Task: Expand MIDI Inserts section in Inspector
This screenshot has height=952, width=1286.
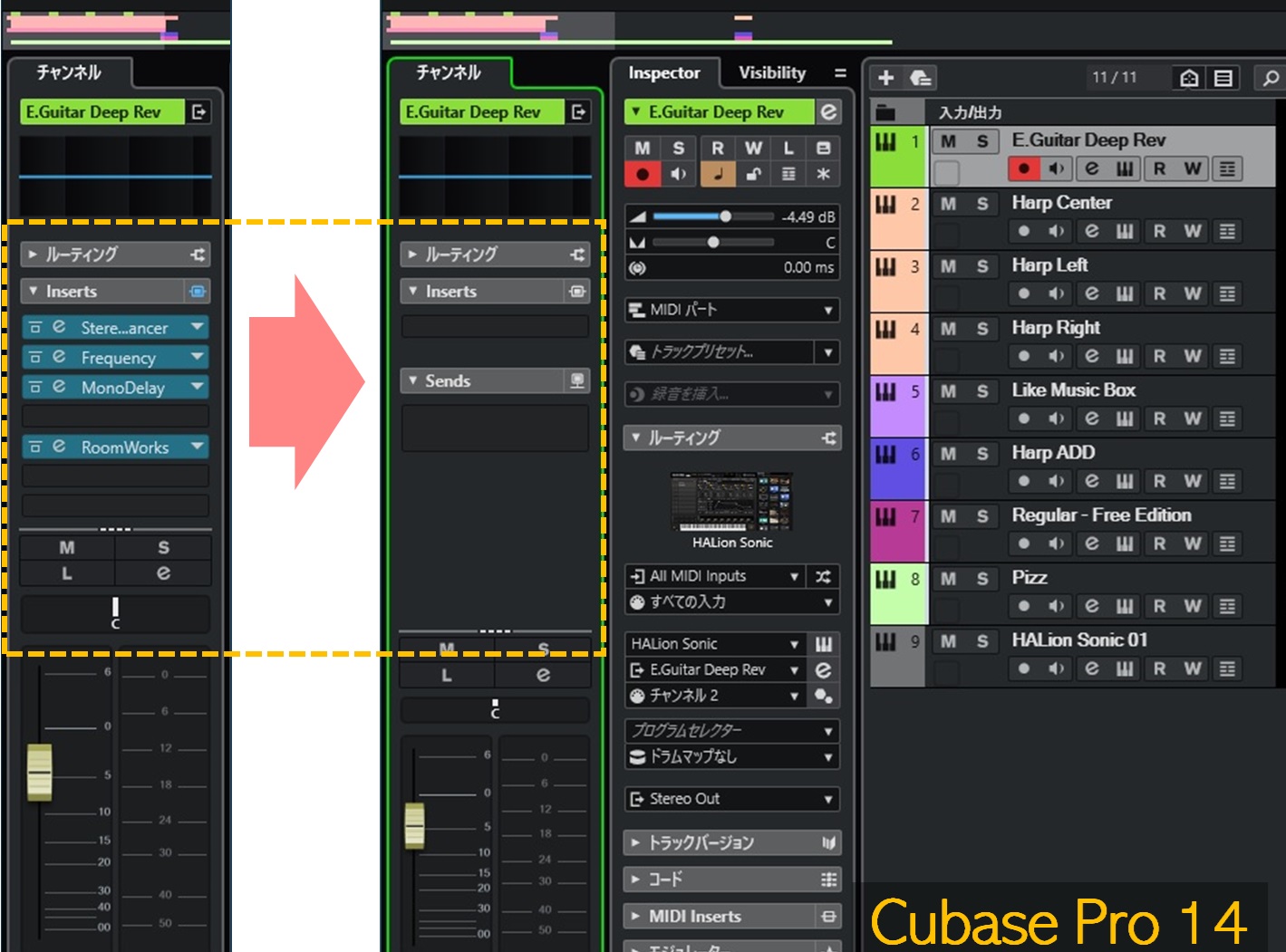Action: 732,917
